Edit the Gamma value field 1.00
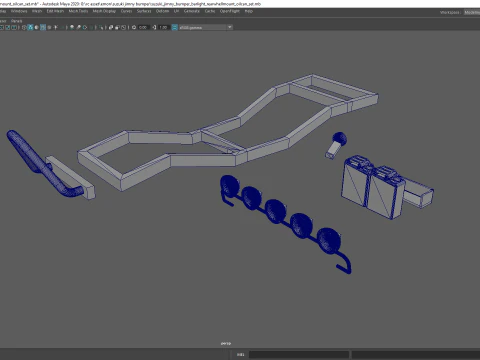Viewport: 480px width, 360px height. (x=164, y=27)
